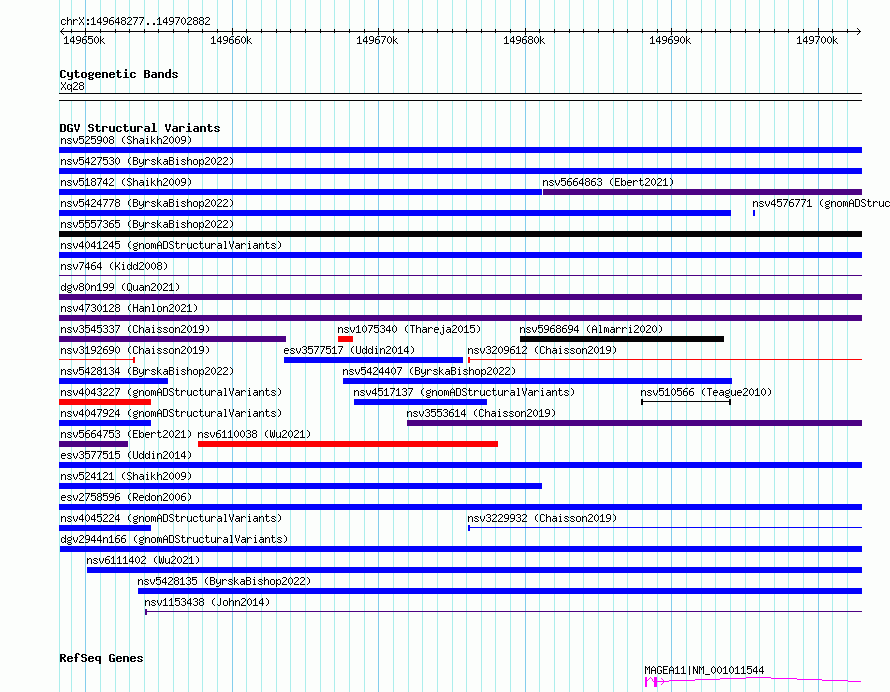The image size is (890, 692).
Task: Click the purple nsv5664863 variant bar
Action: 702,192
